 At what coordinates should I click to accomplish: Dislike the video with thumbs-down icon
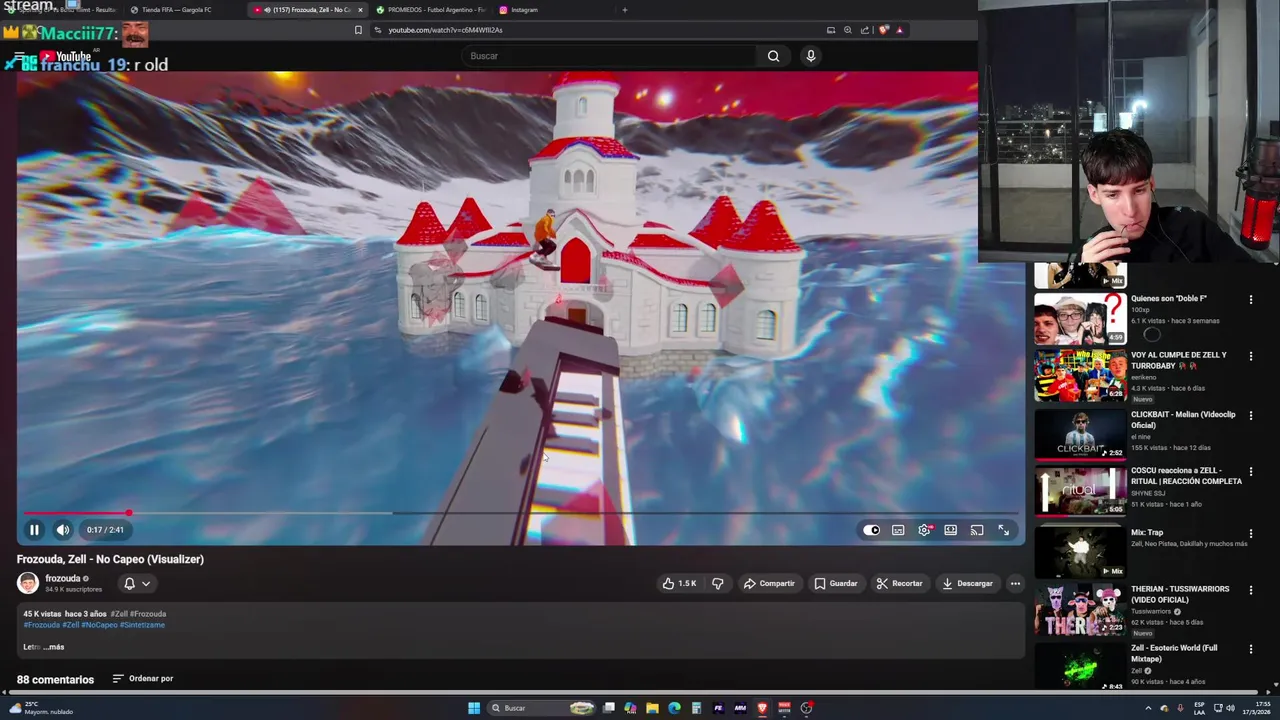click(x=718, y=583)
